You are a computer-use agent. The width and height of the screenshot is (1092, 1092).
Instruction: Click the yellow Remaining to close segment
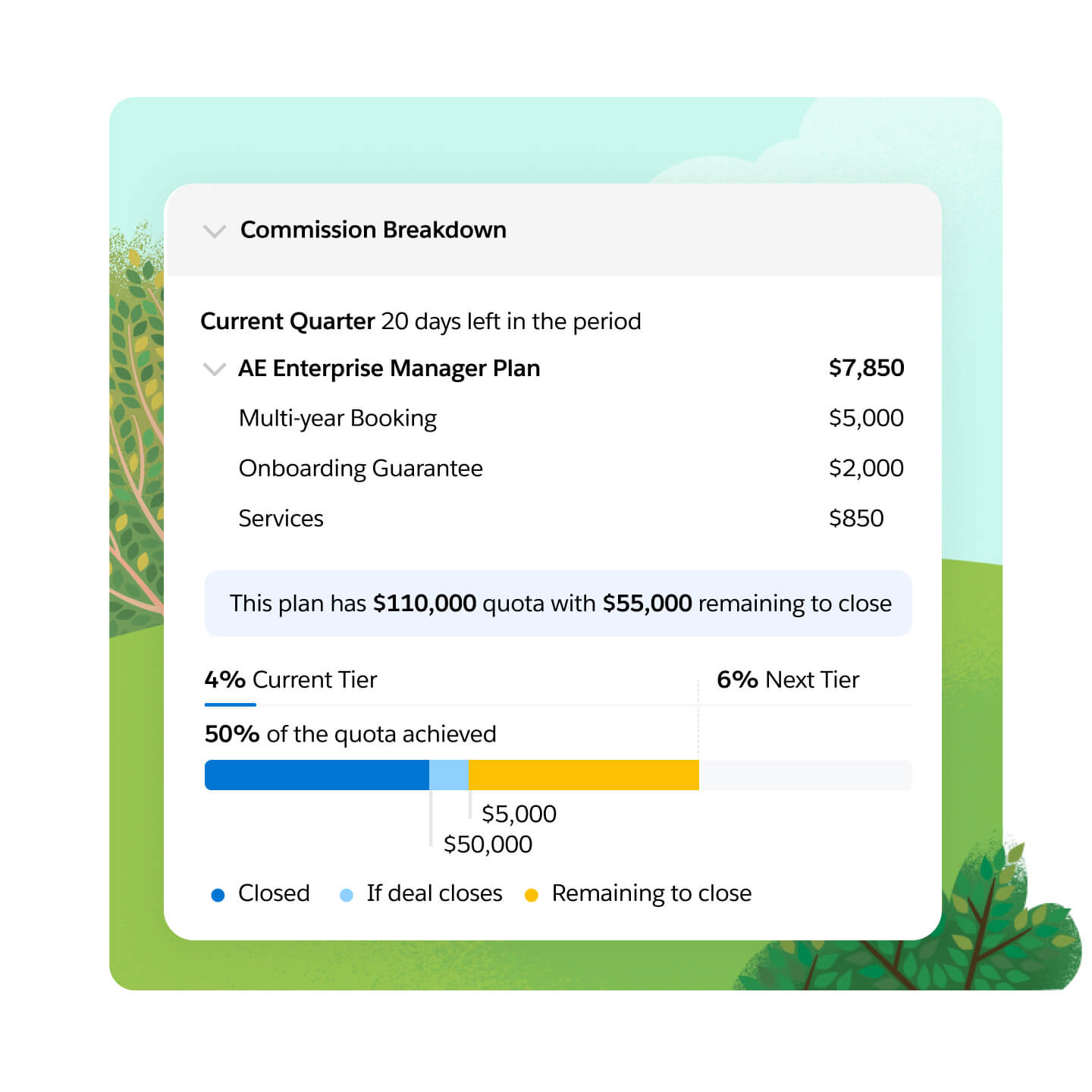583,775
